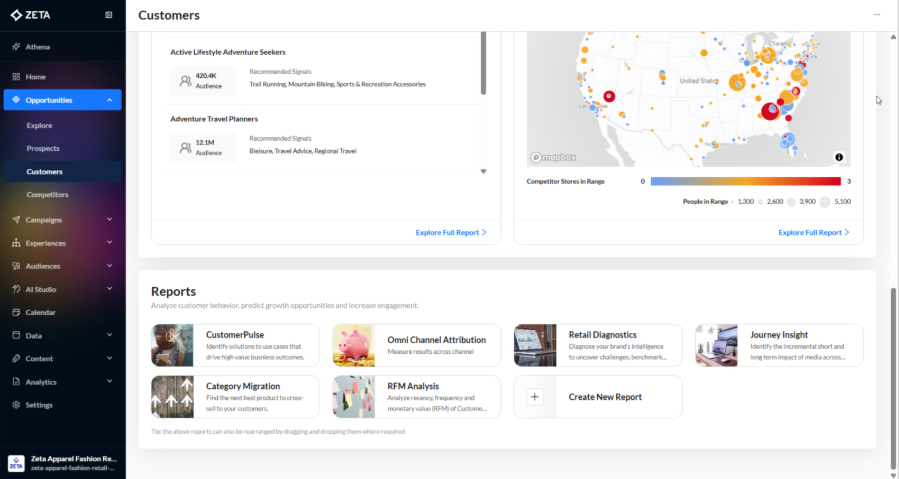The height and width of the screenshot is (479, 899).
Task: Open Explore Full Report under audience list
Action: click(x=451, y=232)
